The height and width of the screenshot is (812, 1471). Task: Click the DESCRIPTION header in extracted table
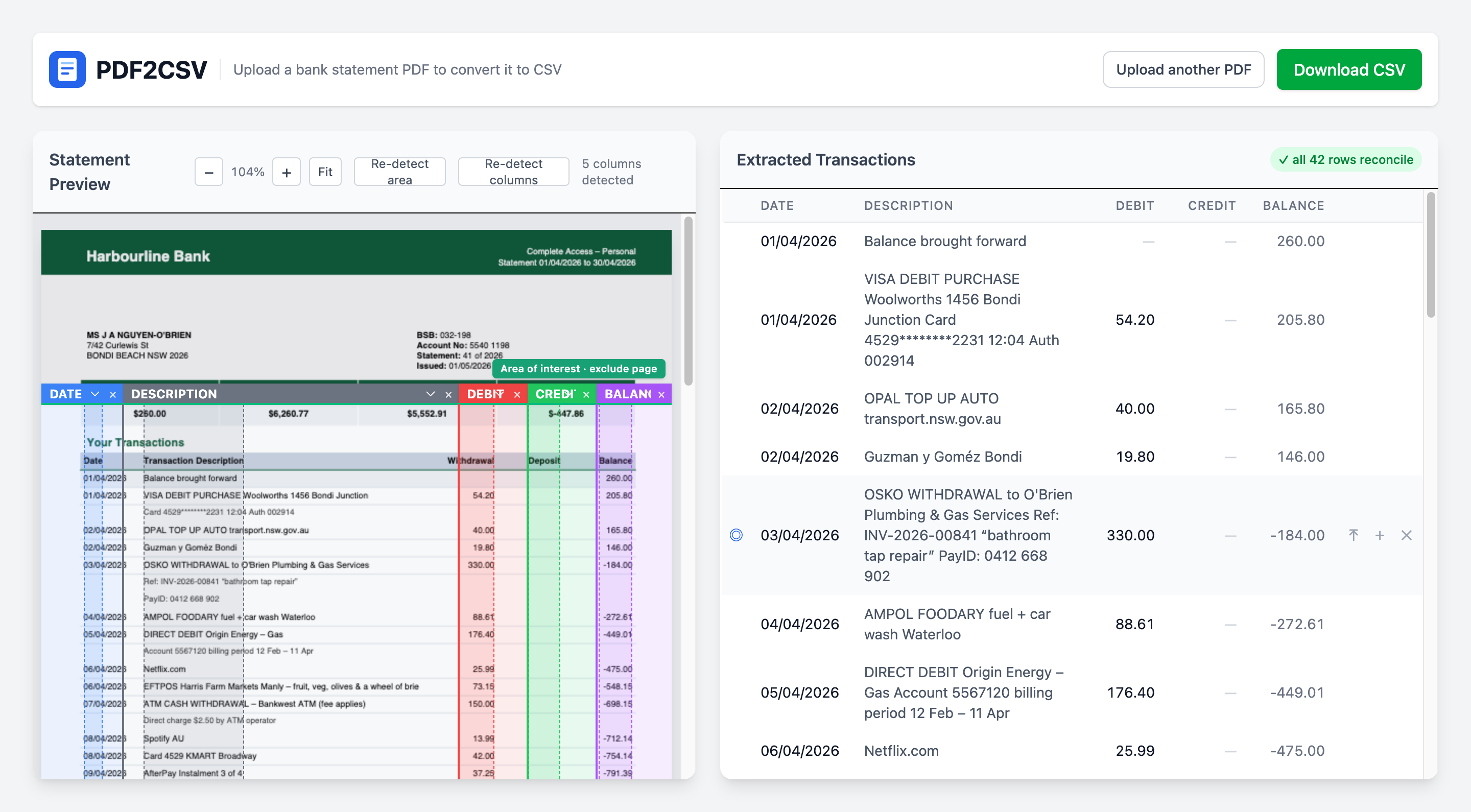point(908,206)
